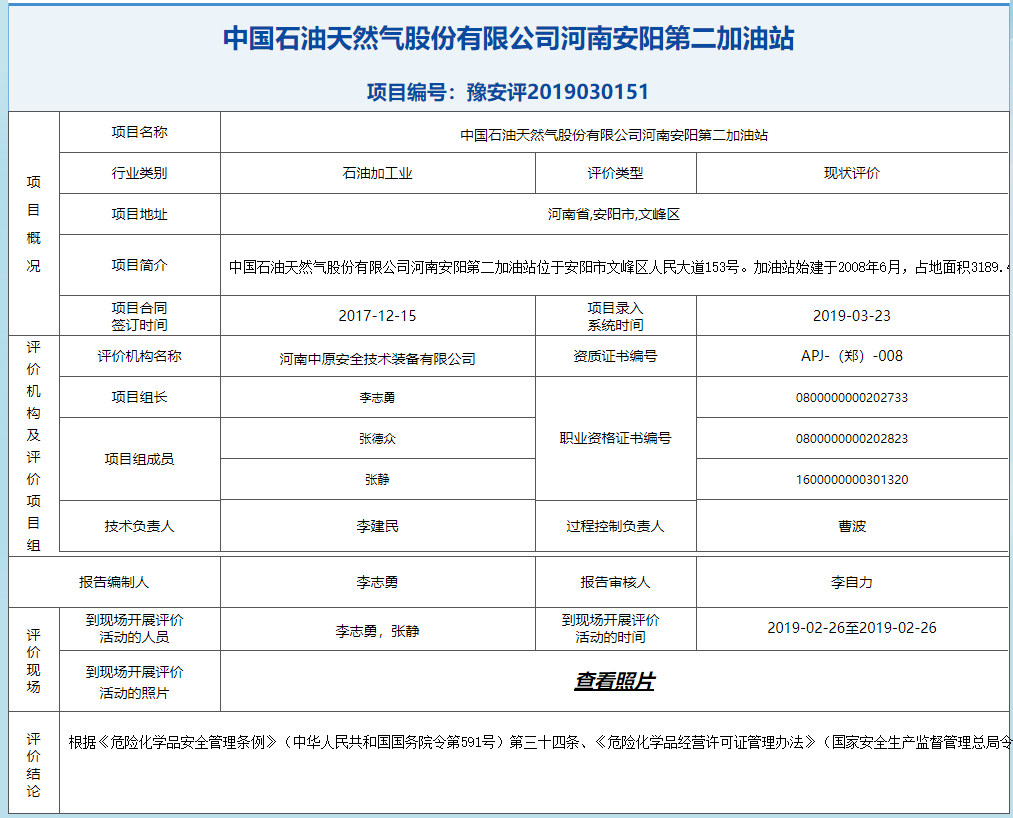Select certificate number 0800000000202733
This screenshot has height=818, width=1013.
(x=851, y=397)
